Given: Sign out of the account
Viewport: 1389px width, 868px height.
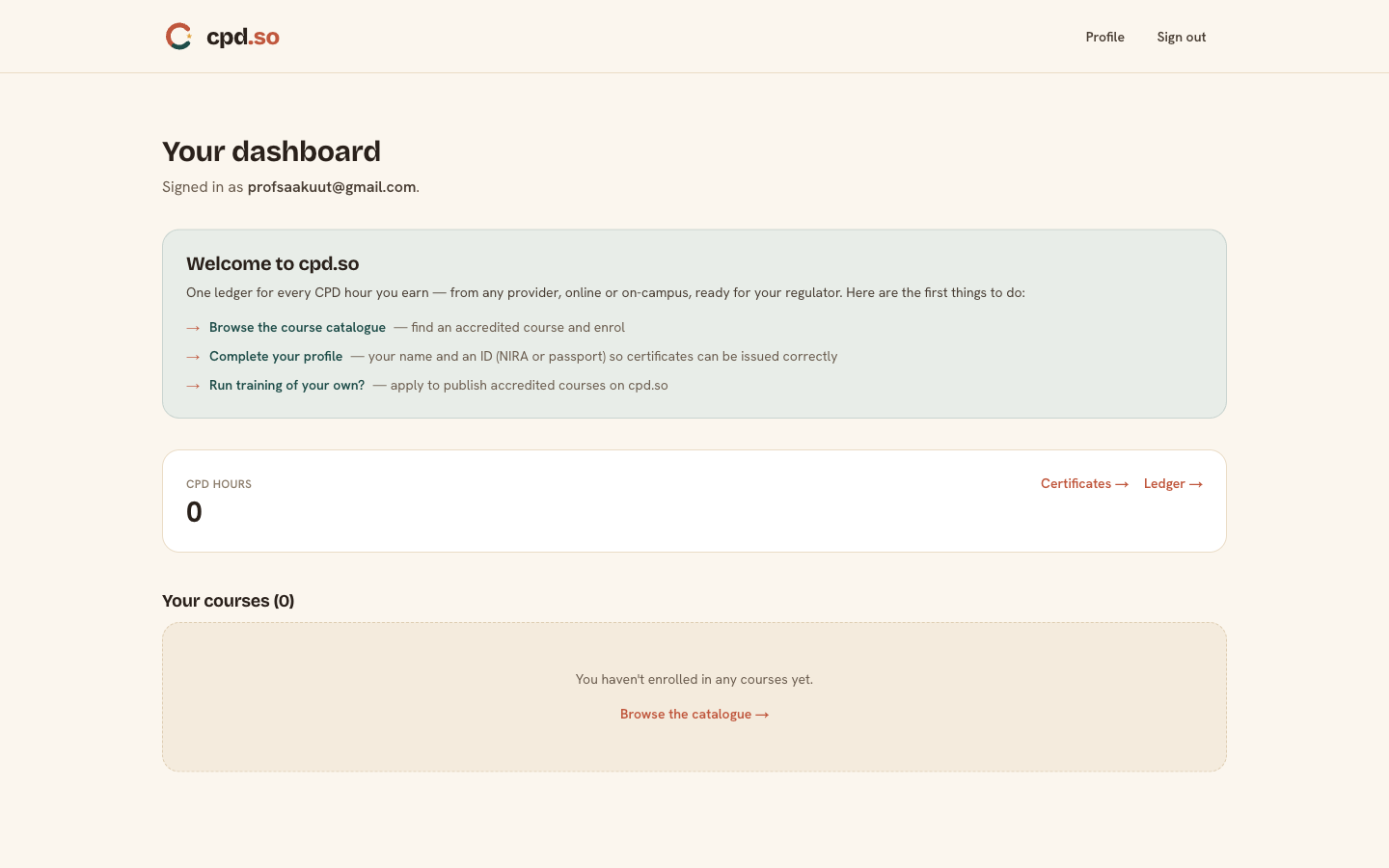Looking at the screenshot, I should (1182, 37).
